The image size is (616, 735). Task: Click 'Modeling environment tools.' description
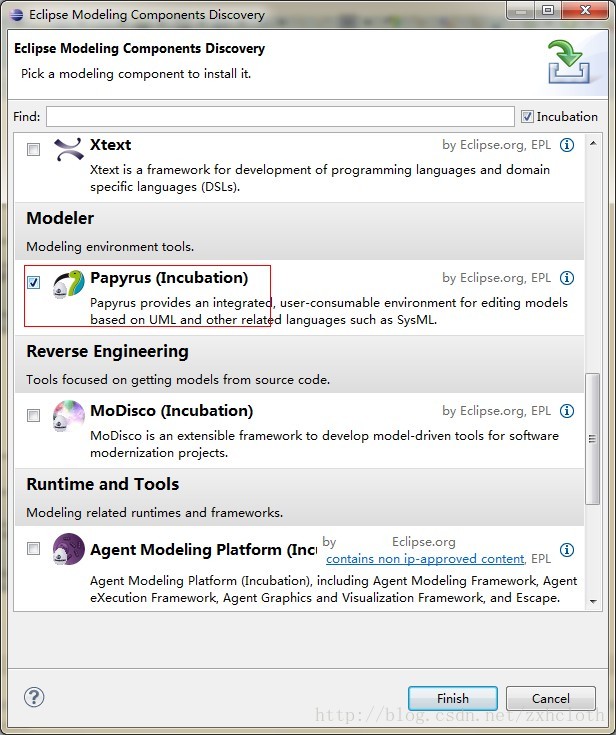[110, 247]
